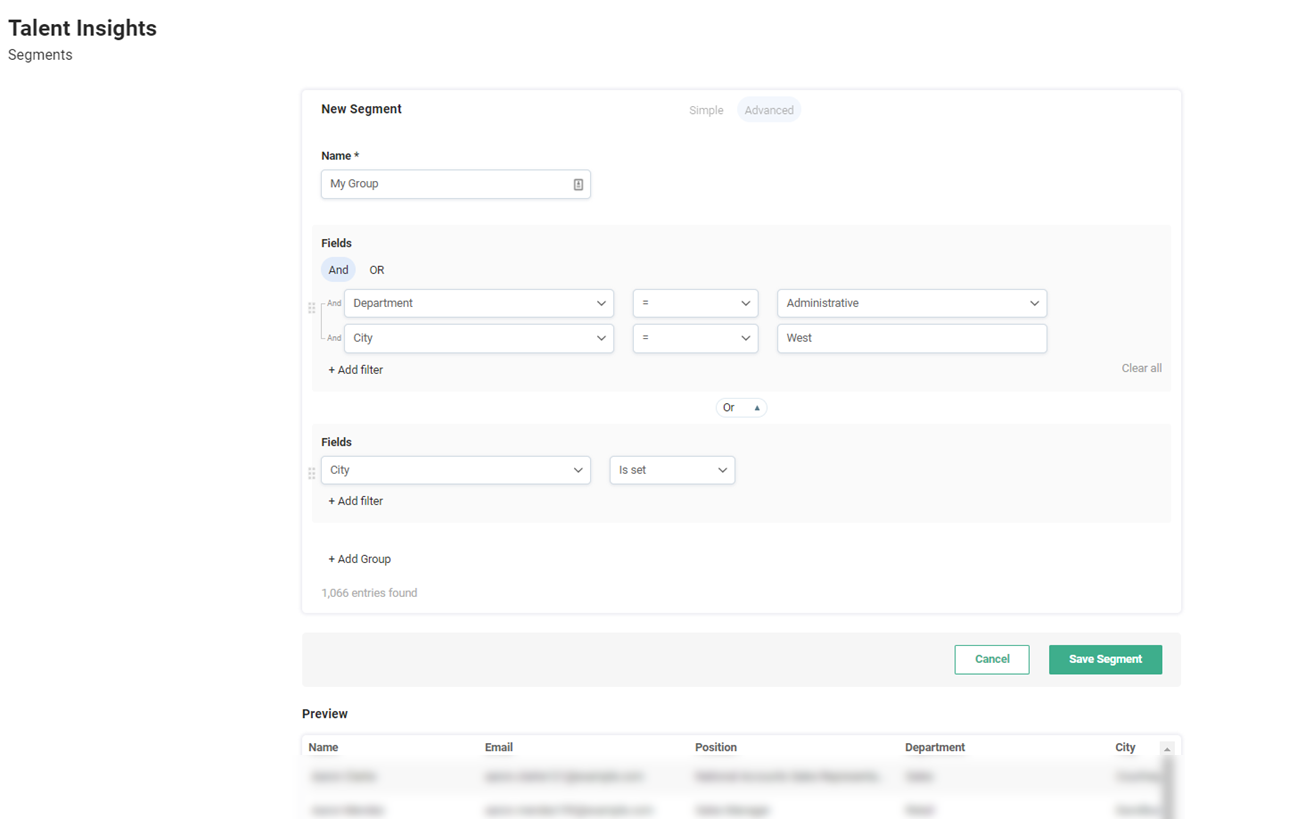
Task: Open the operator dropdown for Department row
Action: (x=695, y=303)
